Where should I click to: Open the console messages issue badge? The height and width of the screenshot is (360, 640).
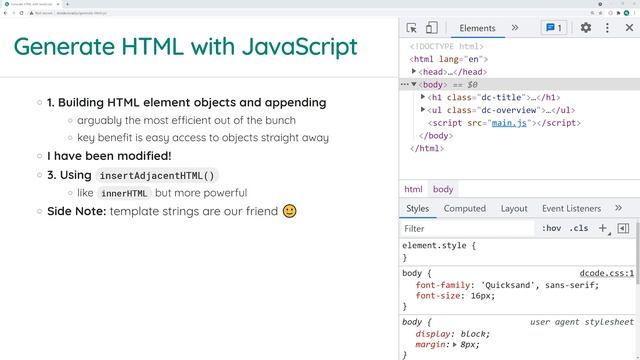(554, 28)
